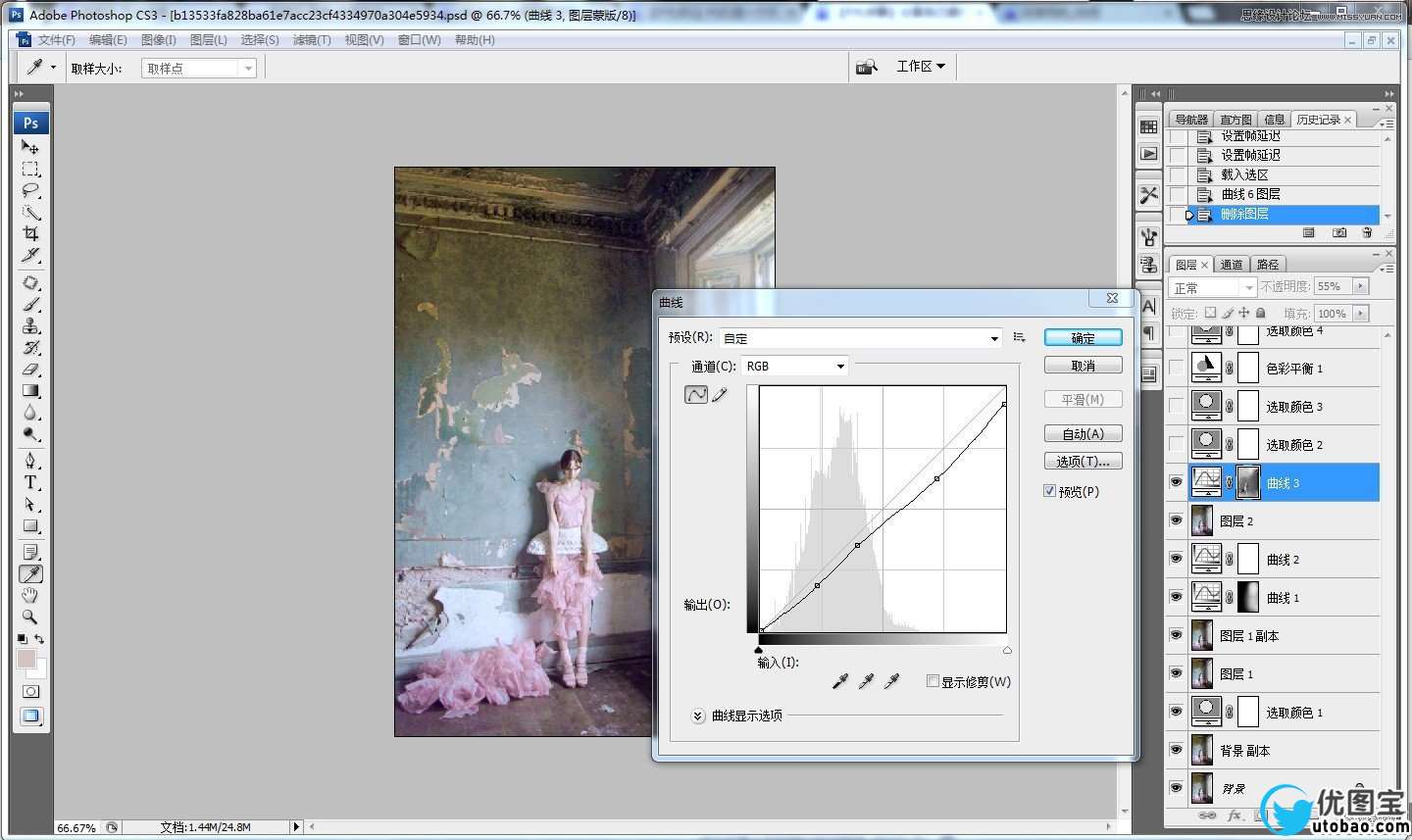Image resolution: width=1412 pixels, height=840 pixels.
Task: Open 选项(T)... settings button
Action: [1084, 461]
